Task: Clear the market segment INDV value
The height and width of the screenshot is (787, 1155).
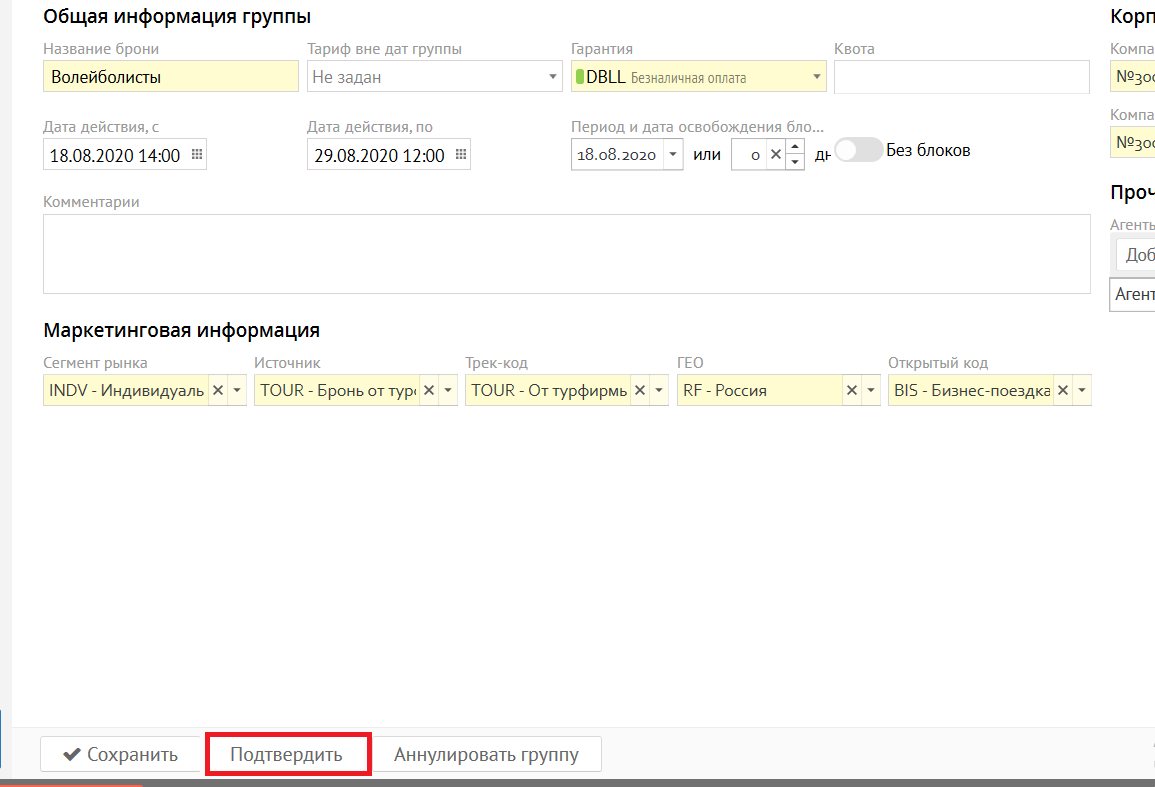Action: coord(217,390)
